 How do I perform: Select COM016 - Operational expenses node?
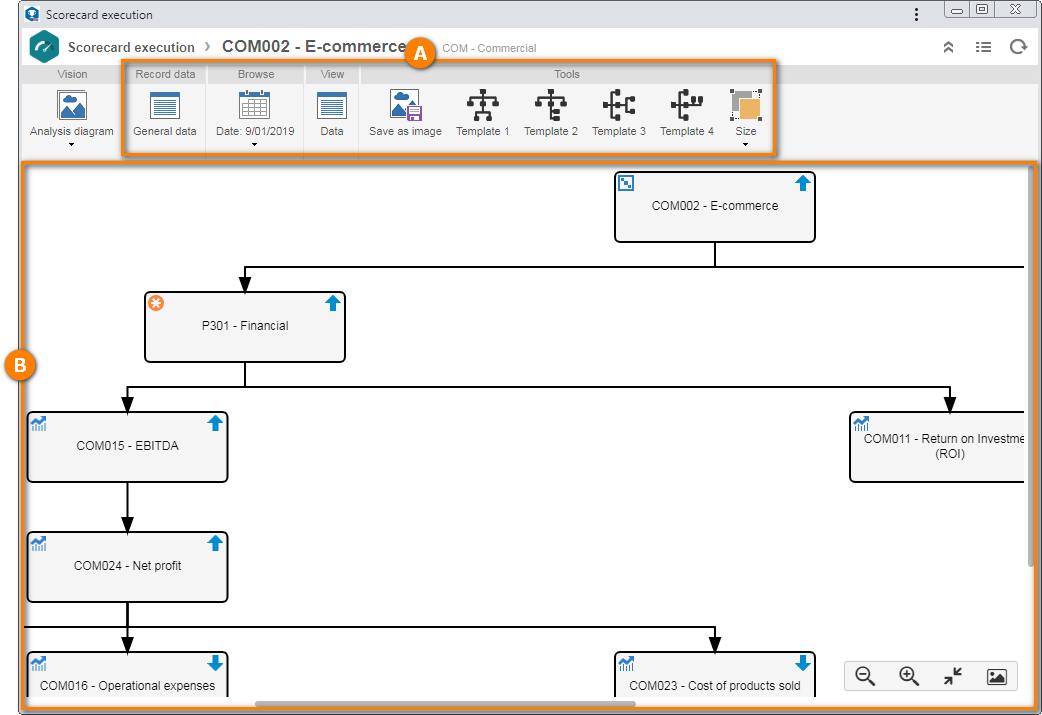(x=128, y=674)
